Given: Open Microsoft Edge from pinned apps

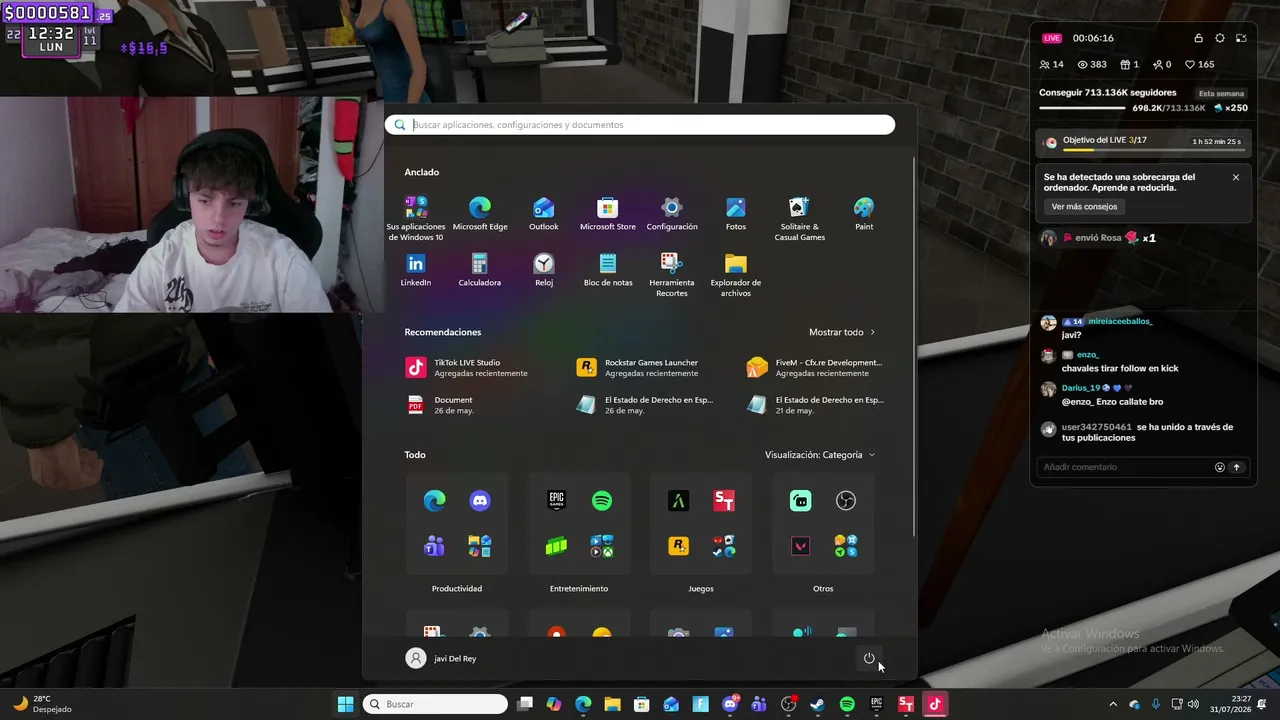Looking at the screenshot, I should click(480, 214).
